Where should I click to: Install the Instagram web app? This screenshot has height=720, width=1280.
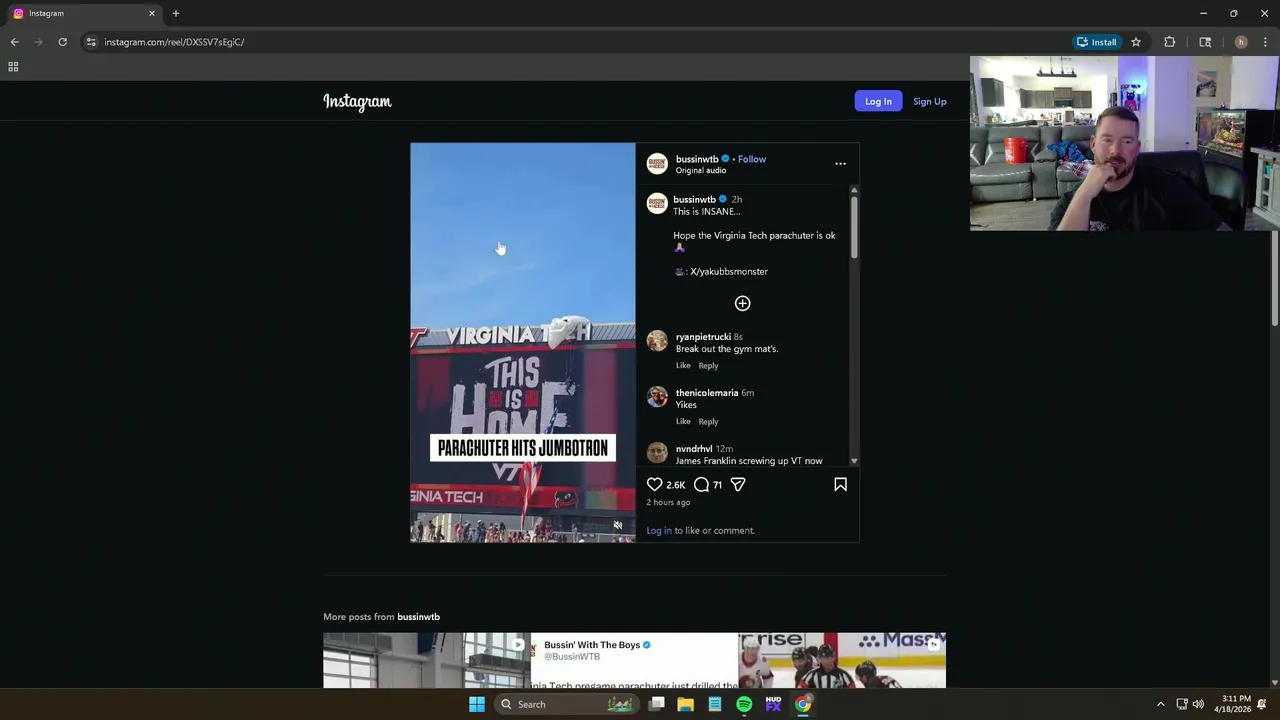pyautogui.click(x=1097, y=42)
